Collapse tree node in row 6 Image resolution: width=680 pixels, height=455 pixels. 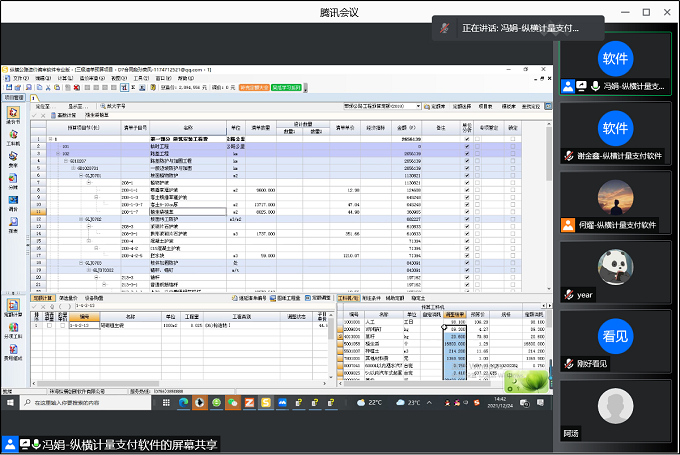pos(81,176)
